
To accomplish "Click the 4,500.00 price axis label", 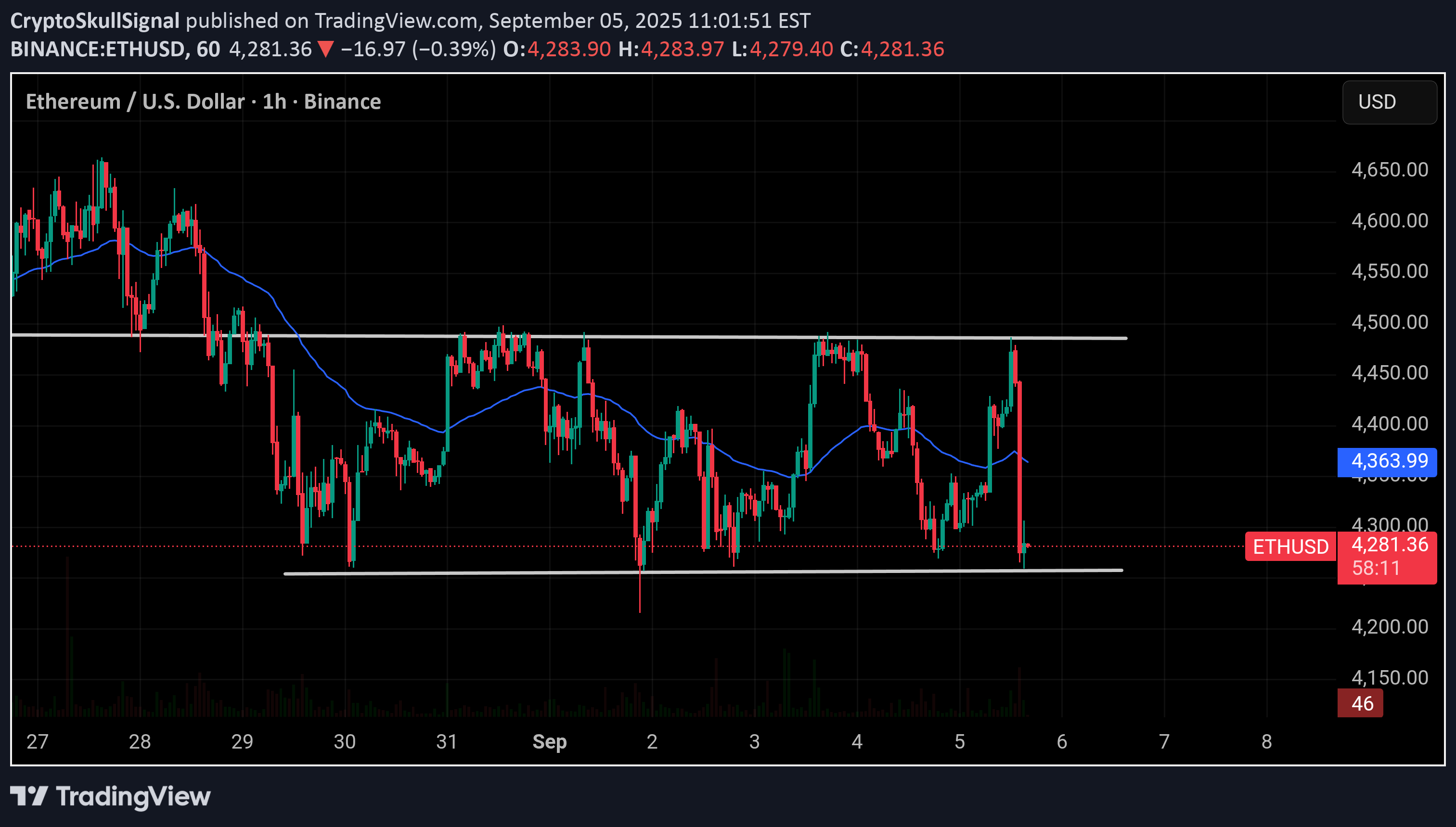I will point(1390,322).
